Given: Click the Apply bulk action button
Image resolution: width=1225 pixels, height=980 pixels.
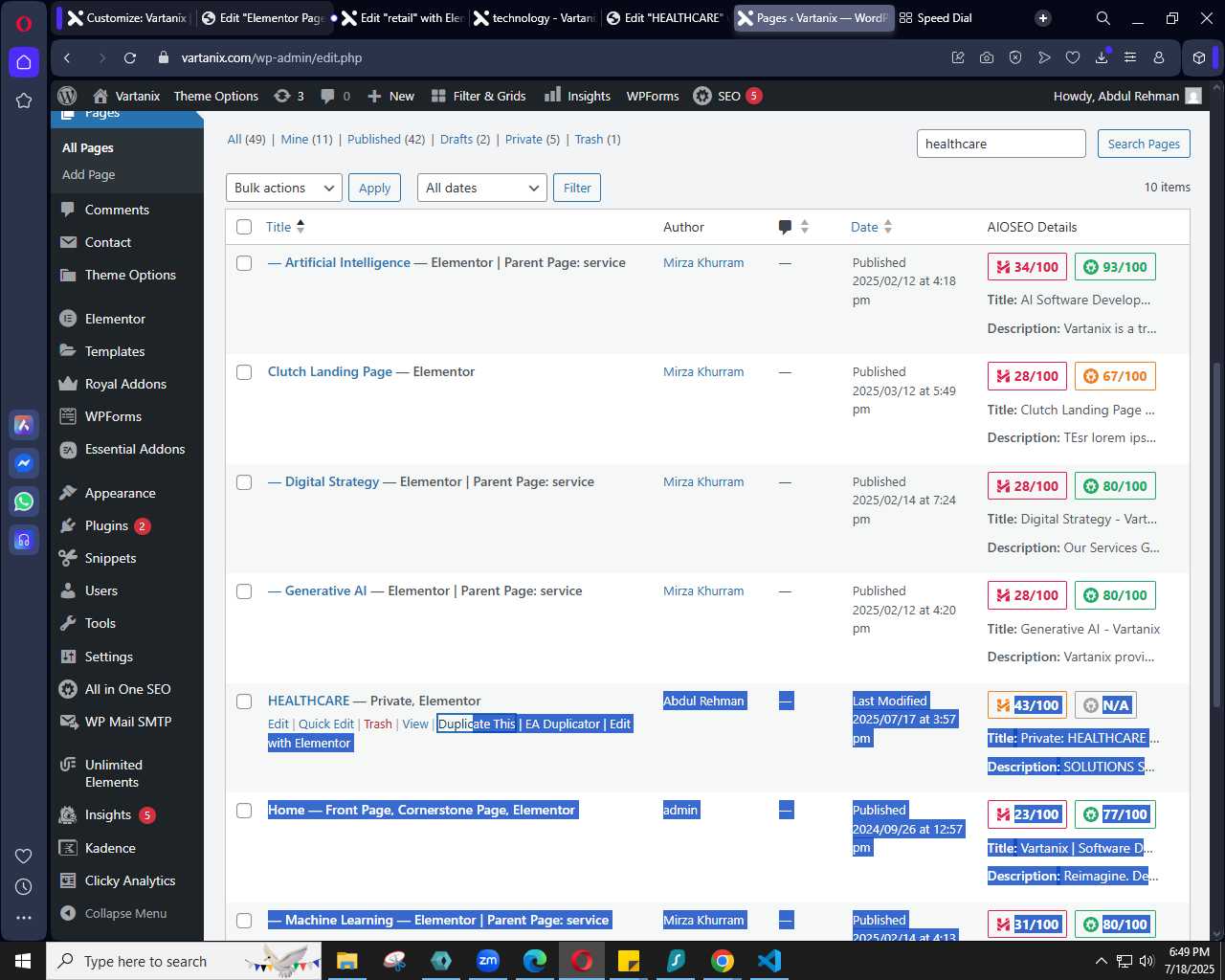Looking at the screenshot, I should tap(374, 188).
